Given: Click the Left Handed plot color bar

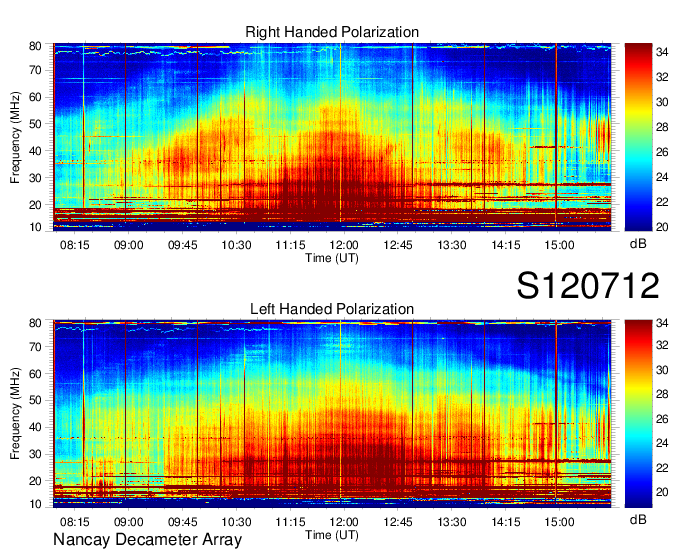Looking at the screenshot, I should [x=638, y=414].
